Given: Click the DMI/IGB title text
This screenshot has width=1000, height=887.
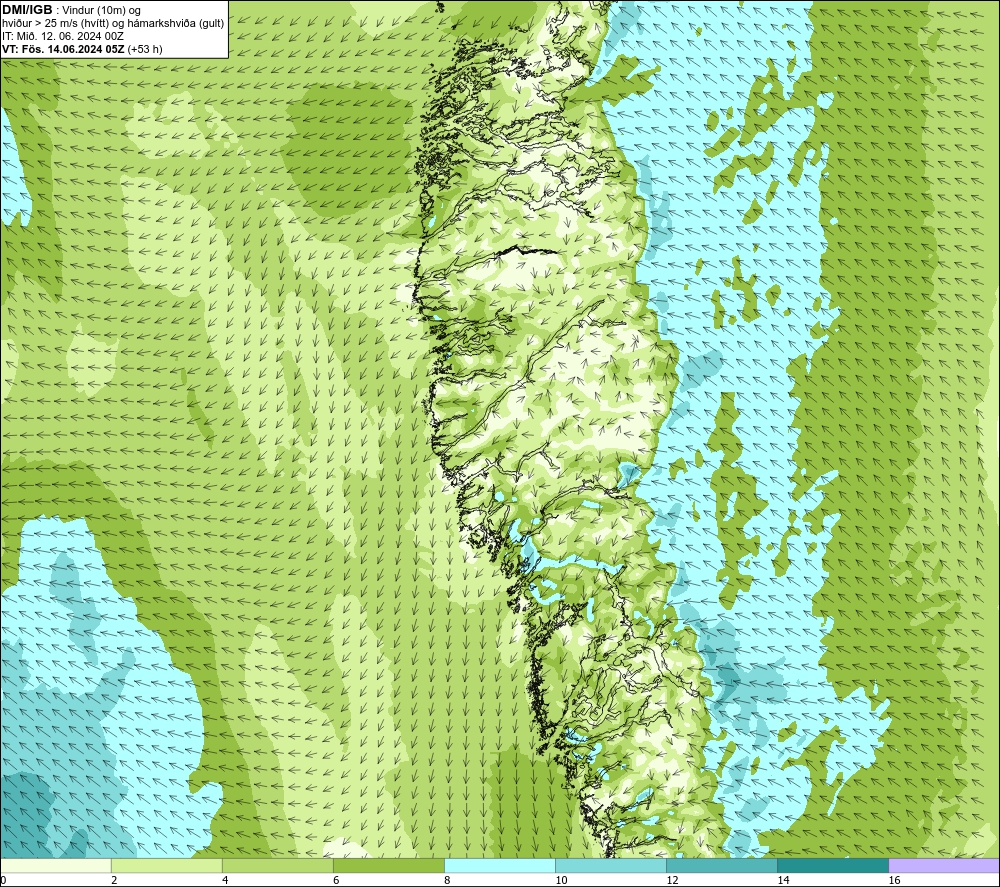Looking at the screenshot, I should (27, 10).
